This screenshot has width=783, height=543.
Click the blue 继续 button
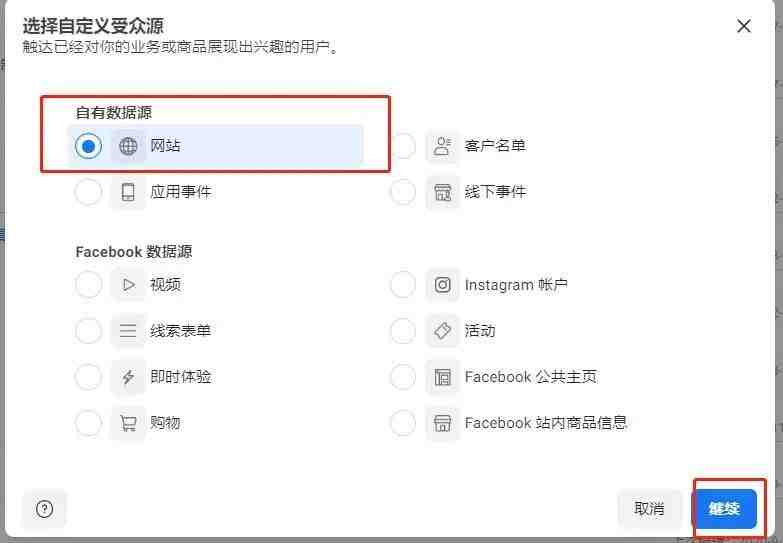(x=725, y=509)
